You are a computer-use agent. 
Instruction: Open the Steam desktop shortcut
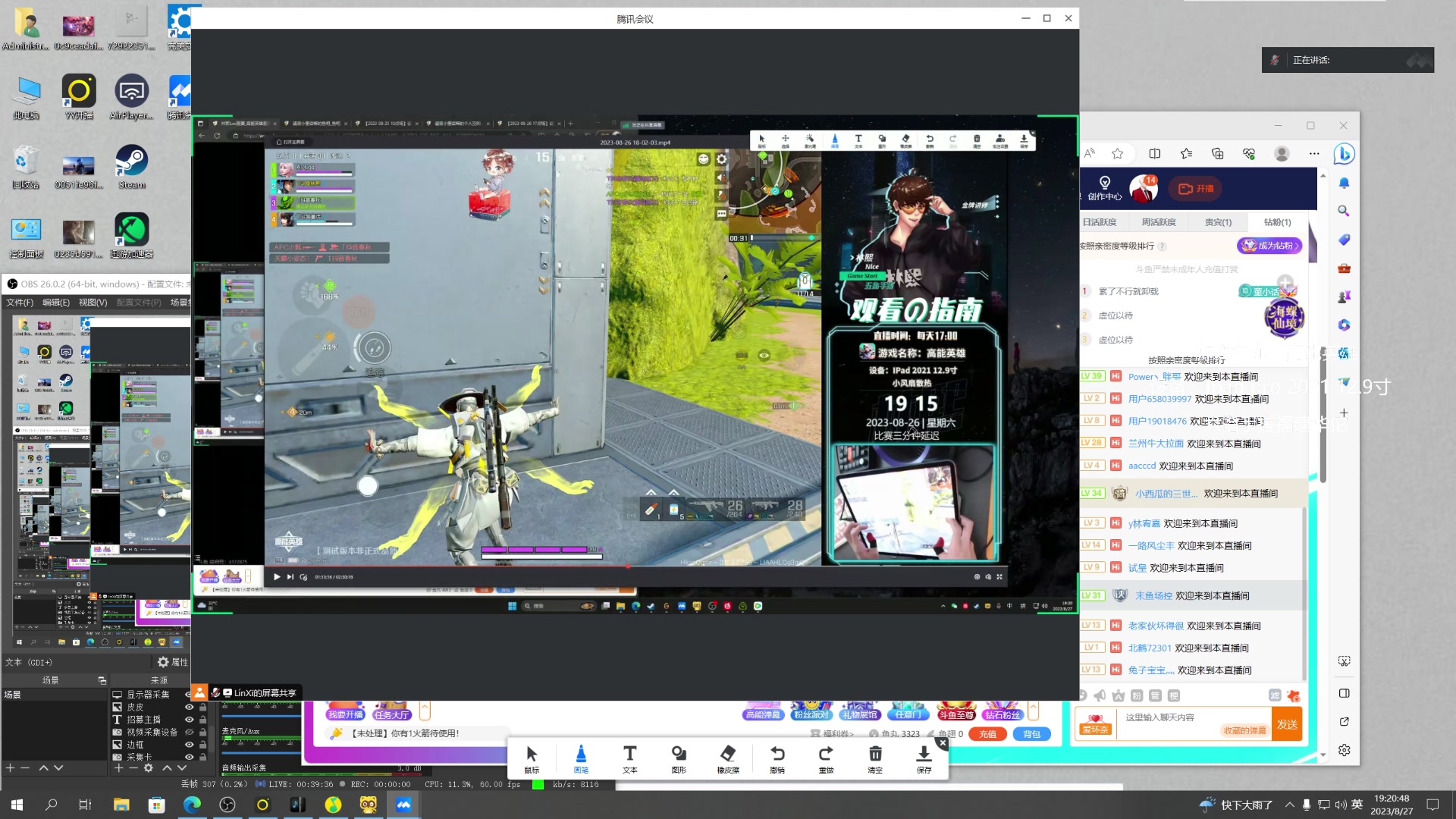pyautogui.click(x=132, y=167)
